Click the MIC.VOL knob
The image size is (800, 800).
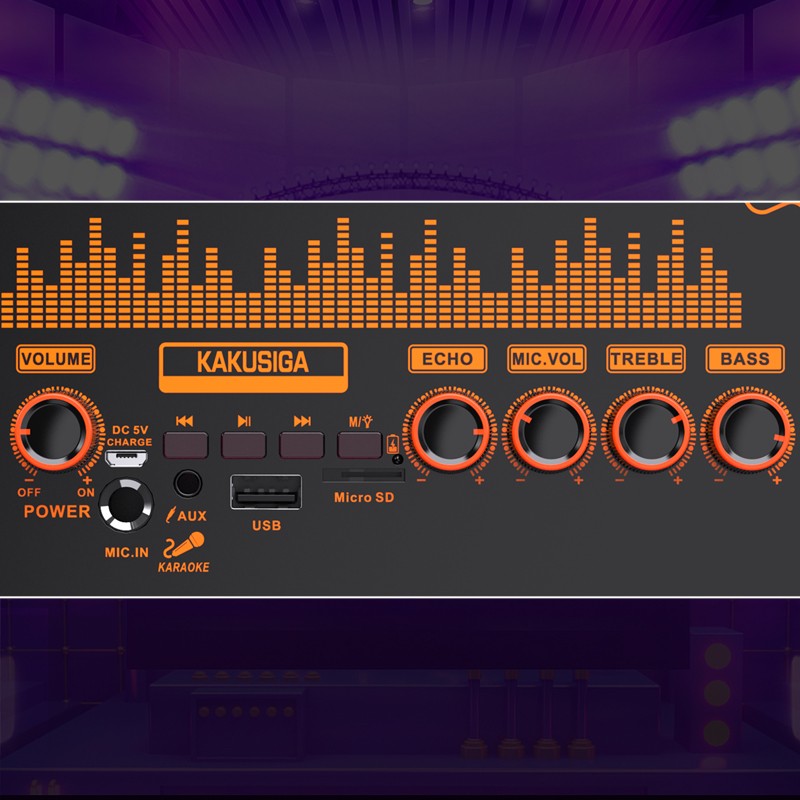click(547, 431)
